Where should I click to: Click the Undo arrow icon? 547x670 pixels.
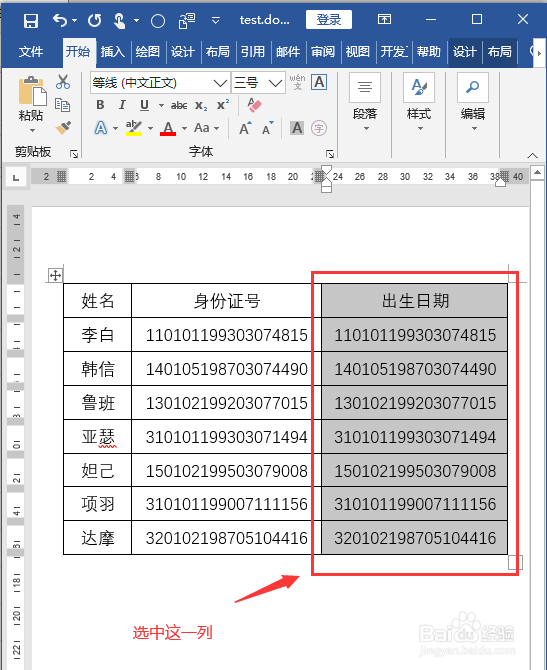pos(60,20)
